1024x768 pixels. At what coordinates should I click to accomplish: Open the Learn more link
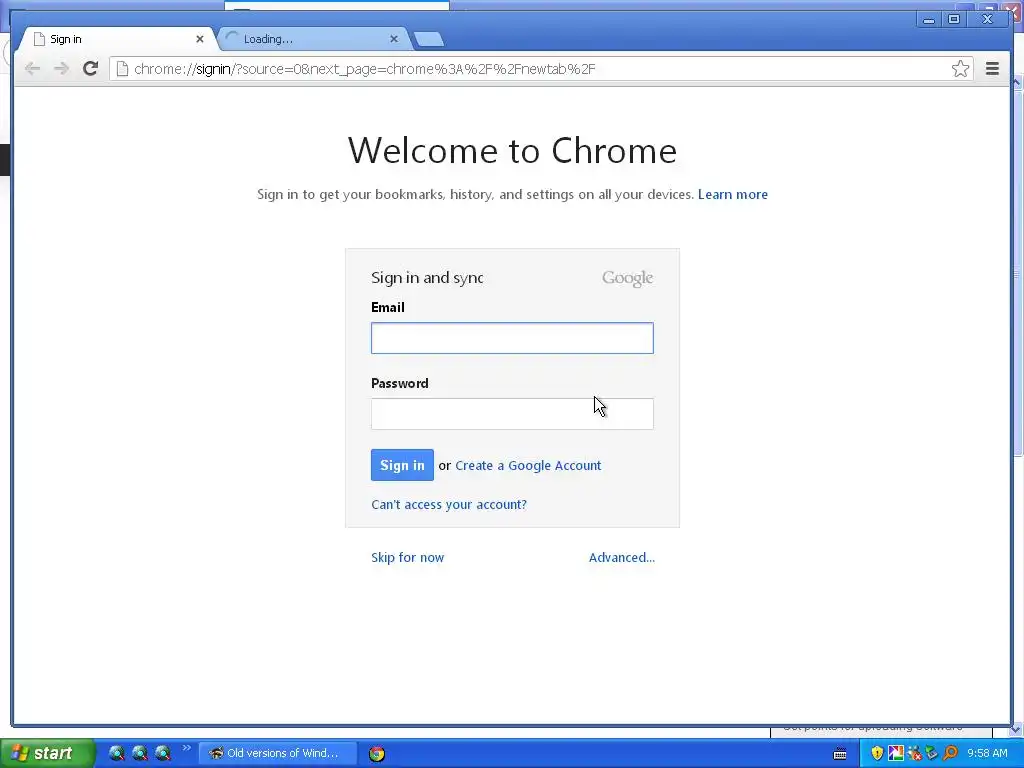click(x=733, y=195)
